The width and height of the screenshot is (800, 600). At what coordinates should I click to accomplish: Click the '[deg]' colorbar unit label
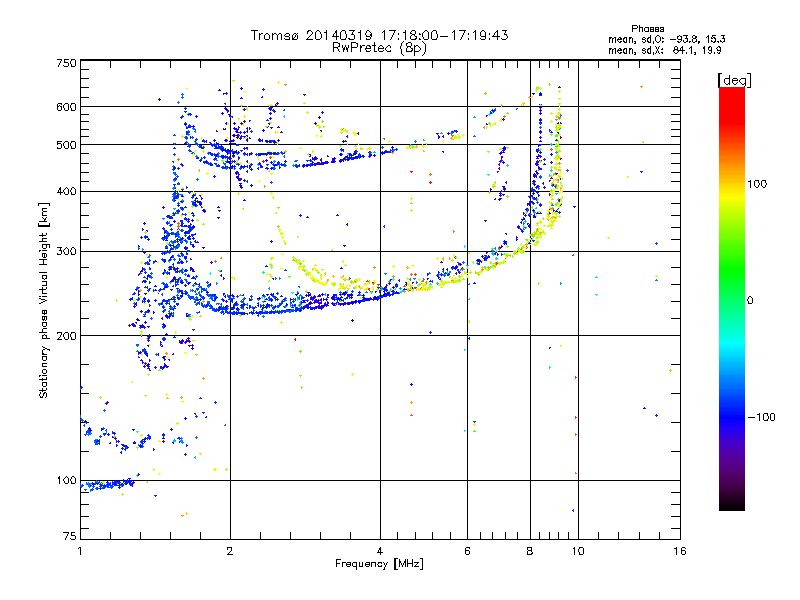click(x=734, y=81)
